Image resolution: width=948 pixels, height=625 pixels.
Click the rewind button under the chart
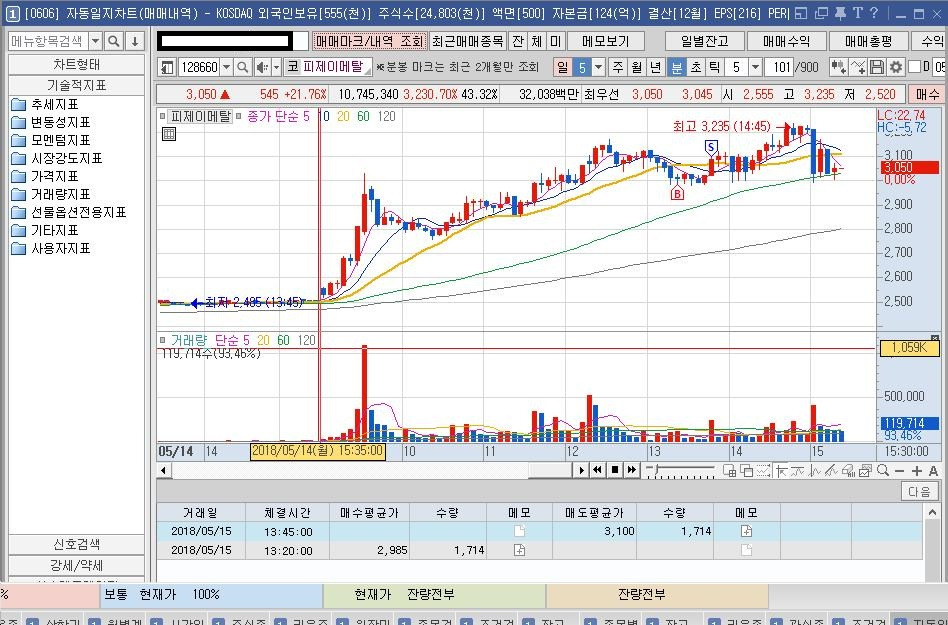tap(598, 470)
